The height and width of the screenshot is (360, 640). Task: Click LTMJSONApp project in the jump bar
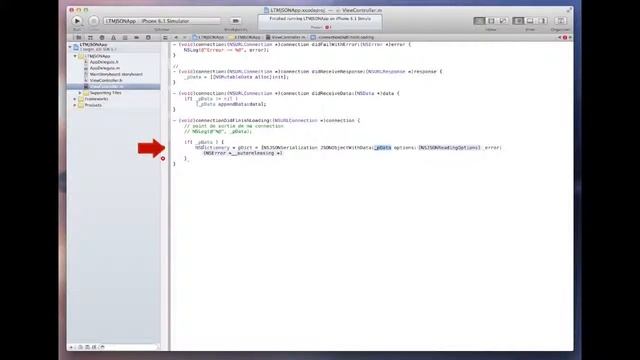point(208,38)
